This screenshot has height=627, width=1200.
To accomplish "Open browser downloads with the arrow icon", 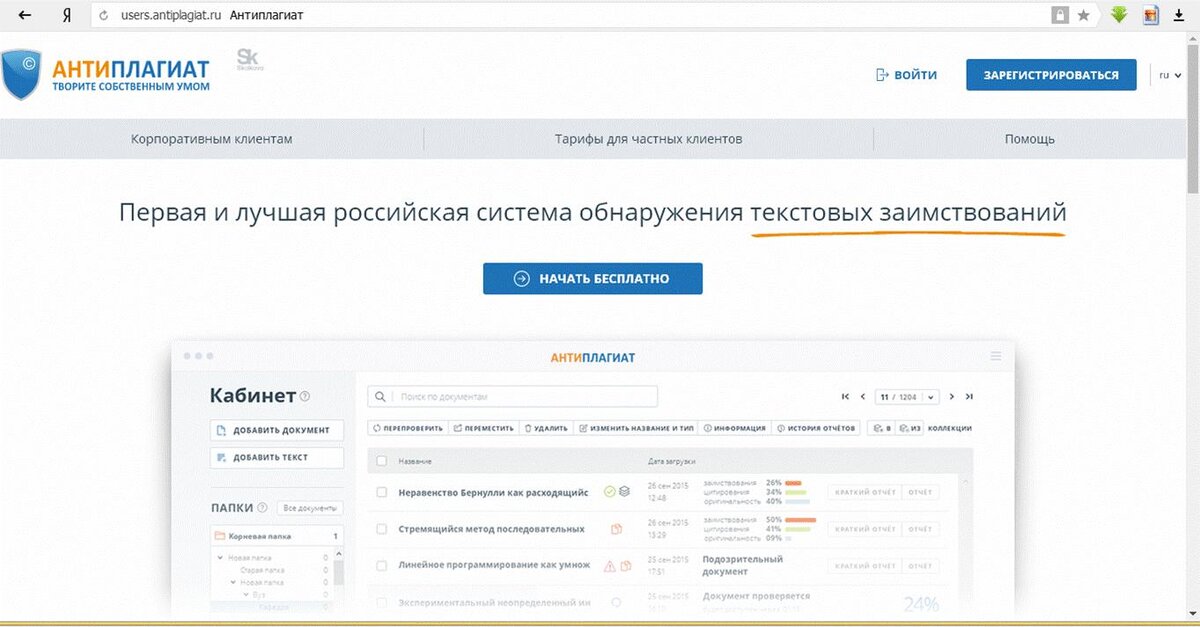I will coord(1179,15).
